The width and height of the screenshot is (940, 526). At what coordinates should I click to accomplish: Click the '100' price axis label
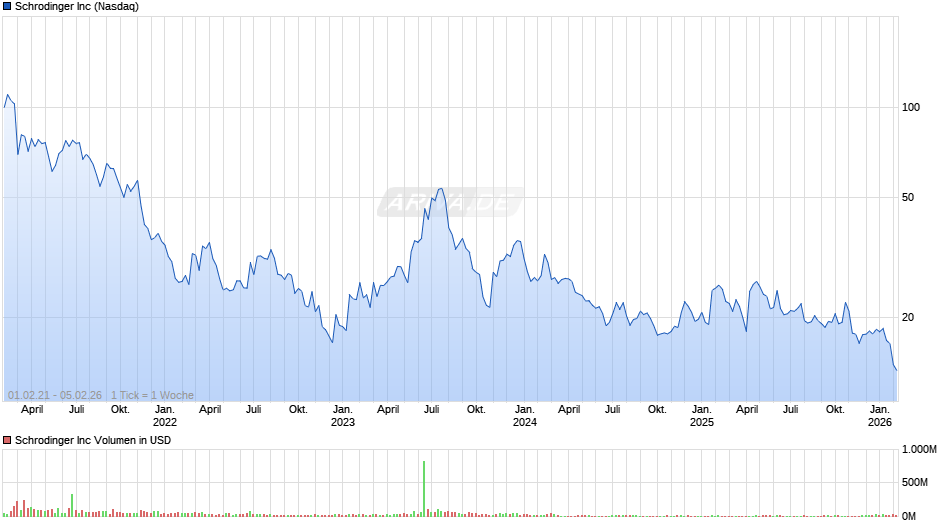[911, 107]
